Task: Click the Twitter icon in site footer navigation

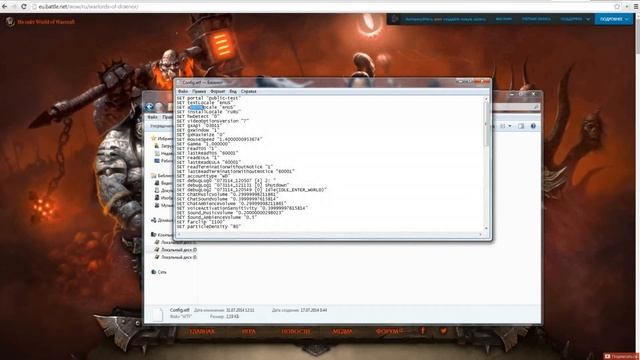Action: coord(443,331)
